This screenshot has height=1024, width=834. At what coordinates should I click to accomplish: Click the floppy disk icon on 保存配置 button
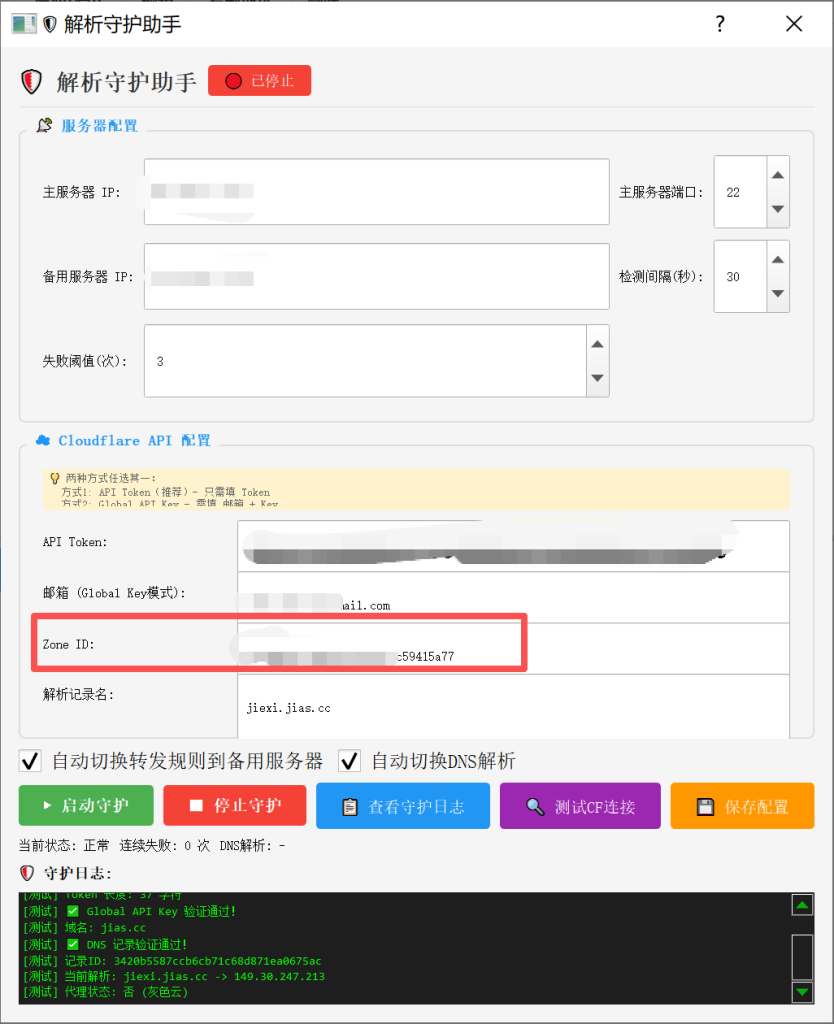tap(705, 807)
